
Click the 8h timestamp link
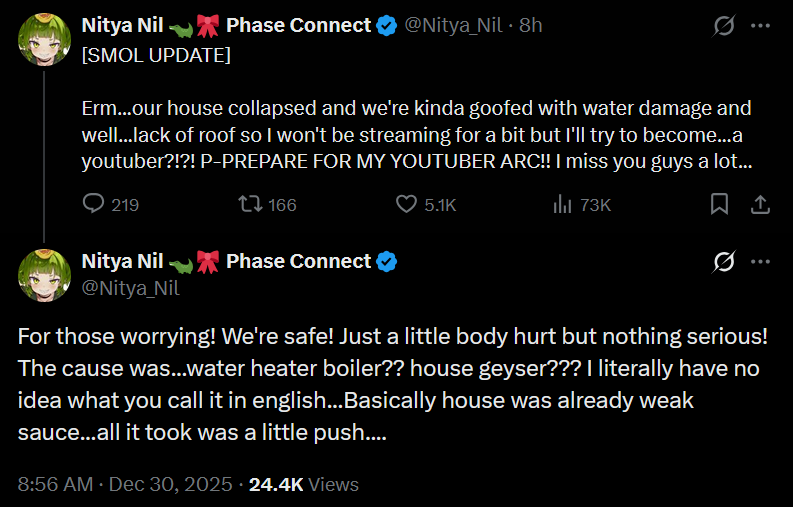[530, 26]
